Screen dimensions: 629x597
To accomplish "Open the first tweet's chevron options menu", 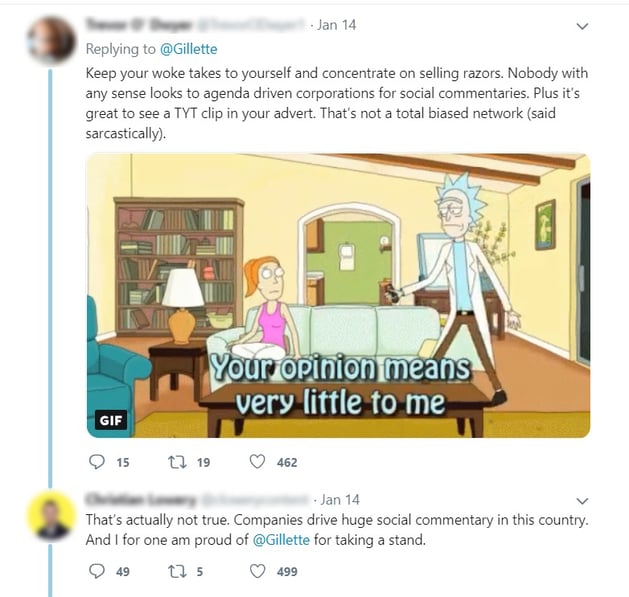I will pyautogui.click(x=582, y=26).
